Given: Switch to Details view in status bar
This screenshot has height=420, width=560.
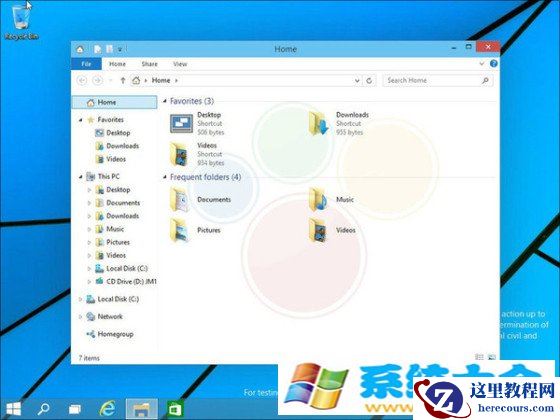Looking at the screenshot, I should coord(479,357).
